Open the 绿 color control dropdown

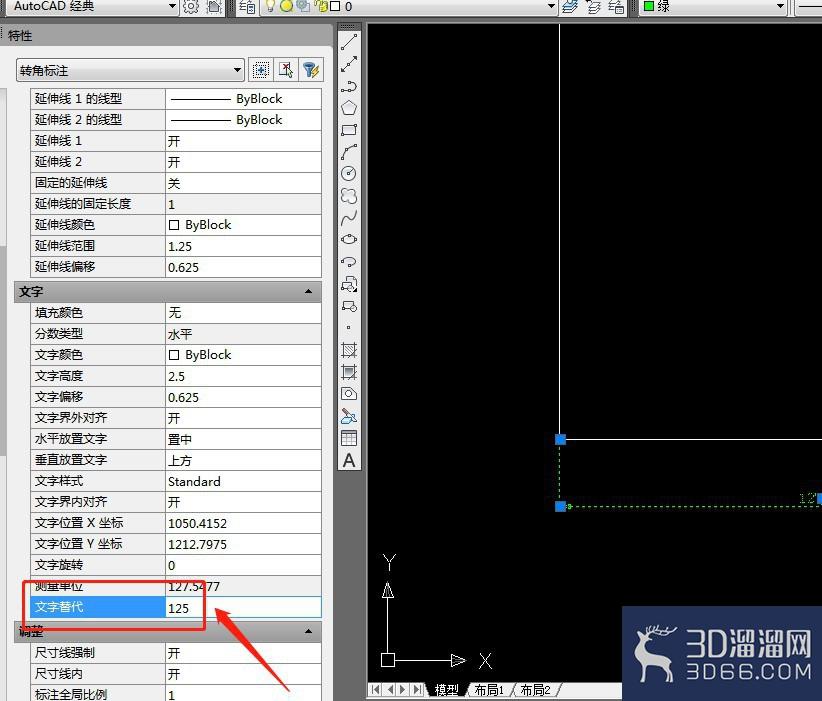[x=780, y=6]
